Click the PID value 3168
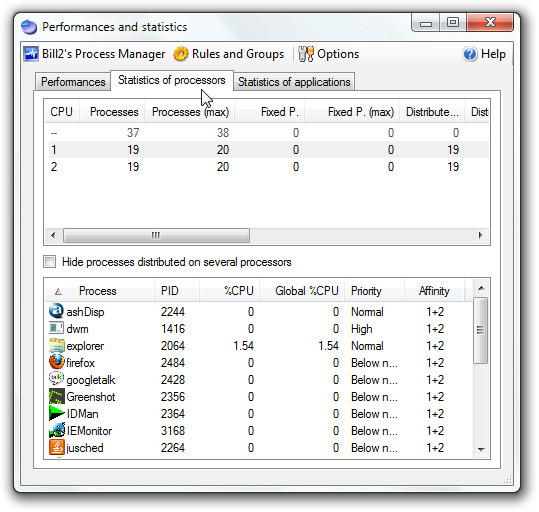This screenshot has height=512, width=539. [173, 431]
